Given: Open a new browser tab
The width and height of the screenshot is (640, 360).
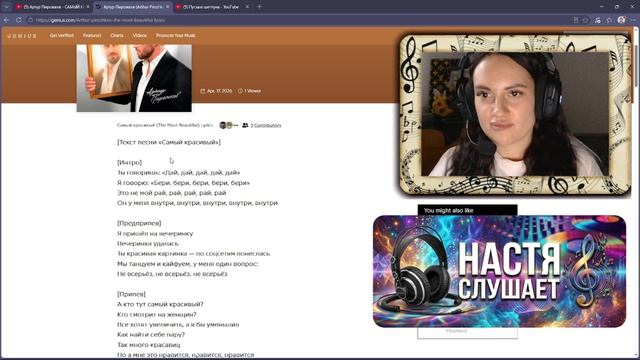Looking at the screenshot, I should 259,7.
